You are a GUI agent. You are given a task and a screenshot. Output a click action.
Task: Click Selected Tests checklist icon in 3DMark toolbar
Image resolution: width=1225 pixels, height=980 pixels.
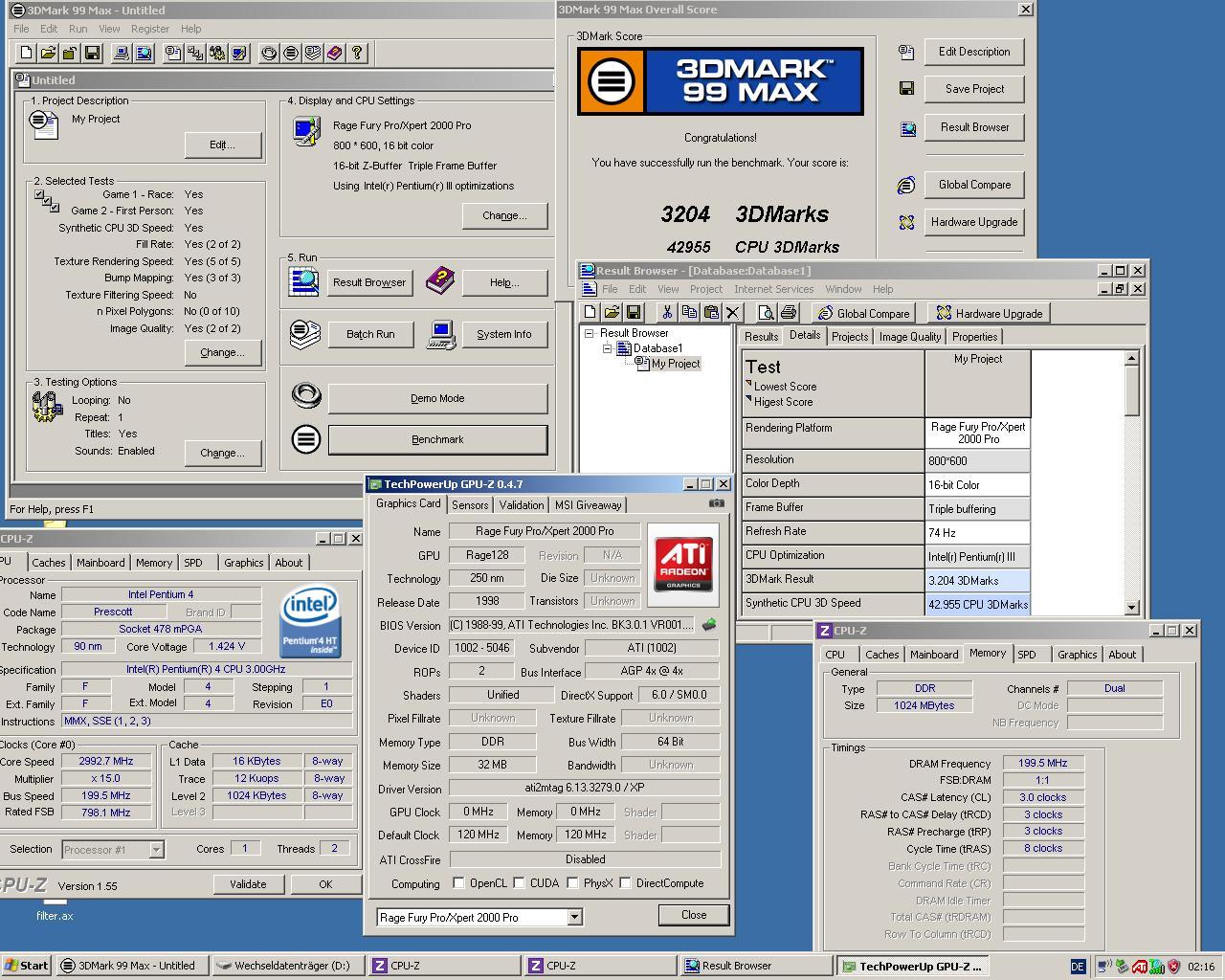pos(195,54)
